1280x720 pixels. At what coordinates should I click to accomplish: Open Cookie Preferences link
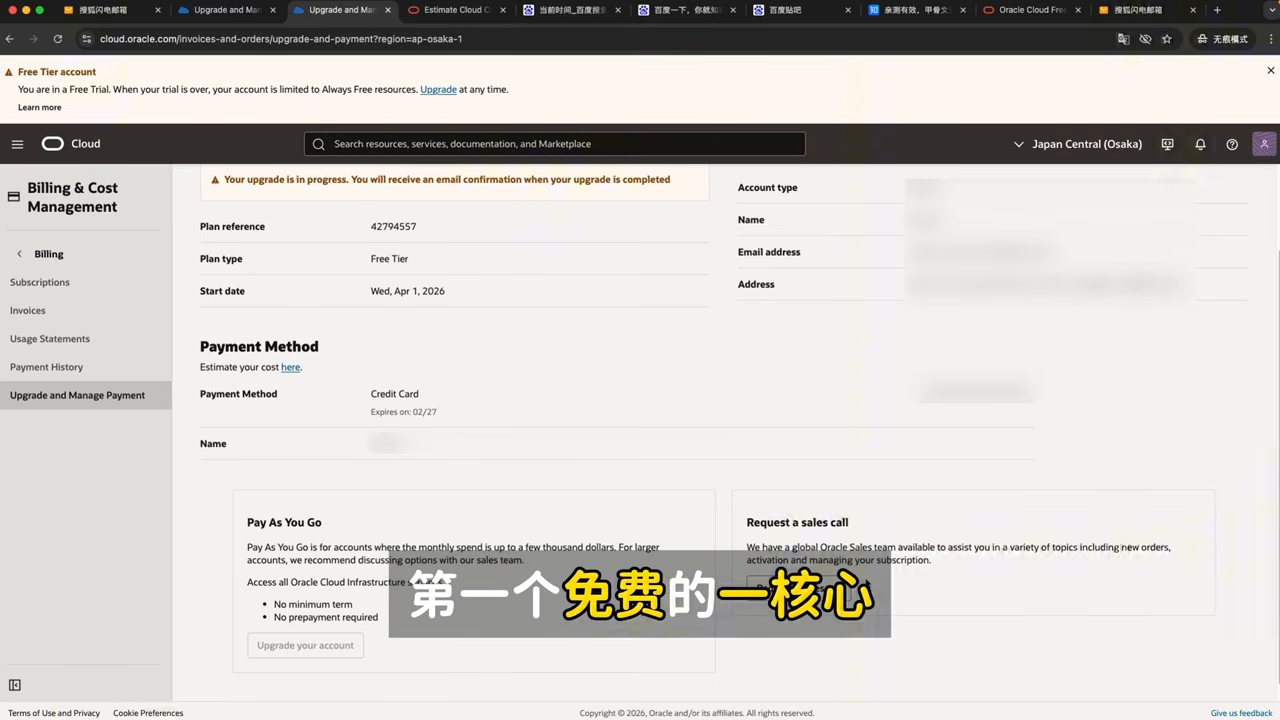[x=148, y=713]
